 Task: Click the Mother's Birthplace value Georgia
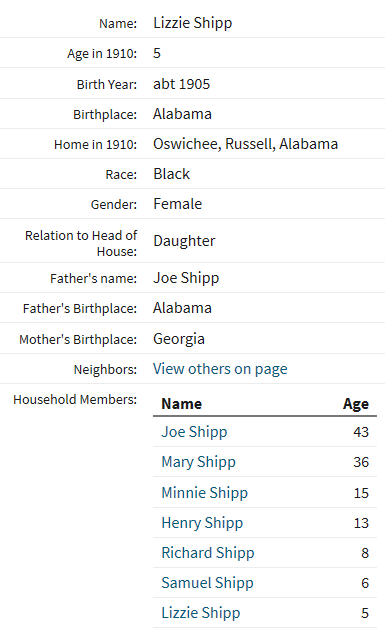click(x=179, y=339)
